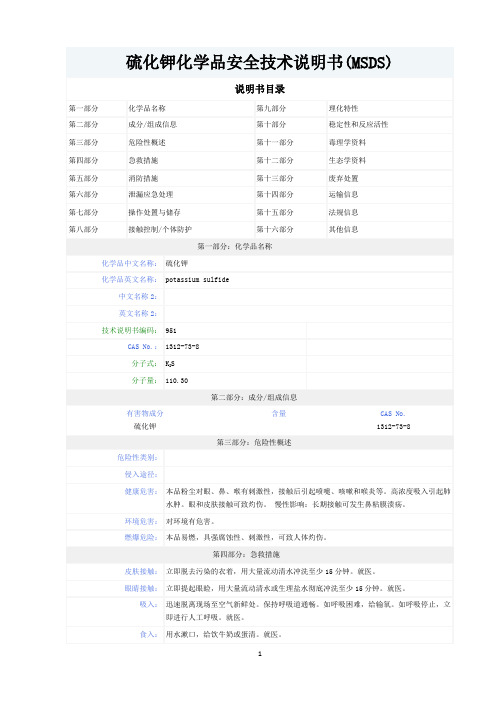Click the 毒理学资料 contents entry
496x702 pixels.
347,142
